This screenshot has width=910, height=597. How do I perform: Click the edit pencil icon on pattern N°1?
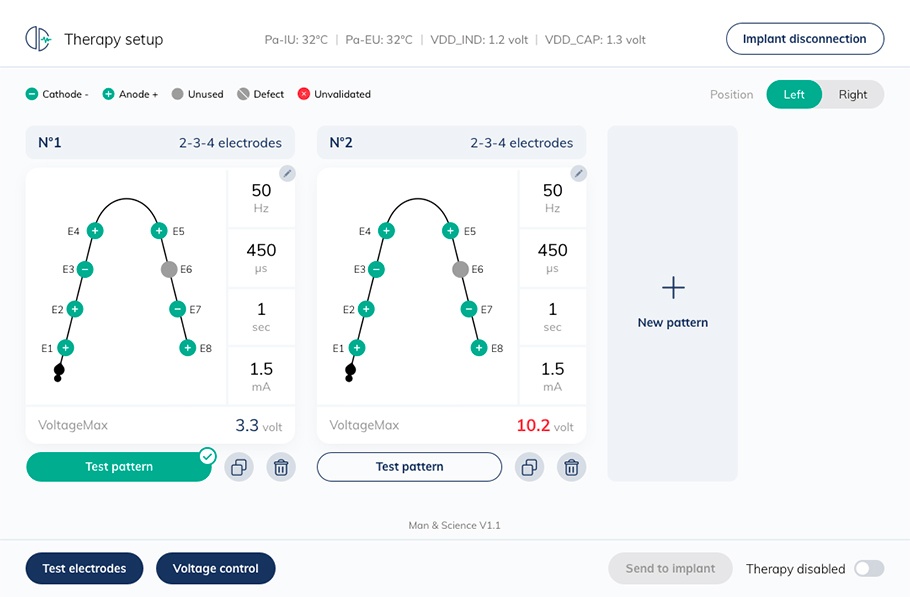click(x=287, y=173)
